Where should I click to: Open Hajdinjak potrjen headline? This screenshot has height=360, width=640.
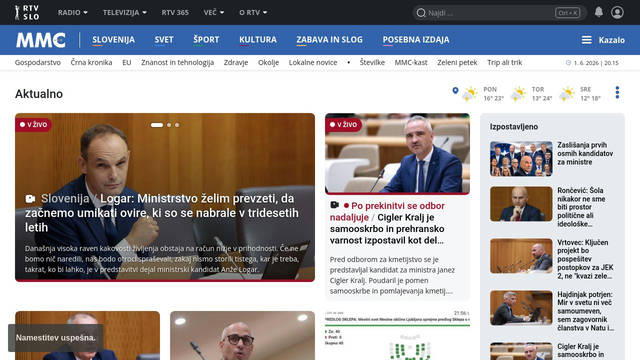(586, 311)
